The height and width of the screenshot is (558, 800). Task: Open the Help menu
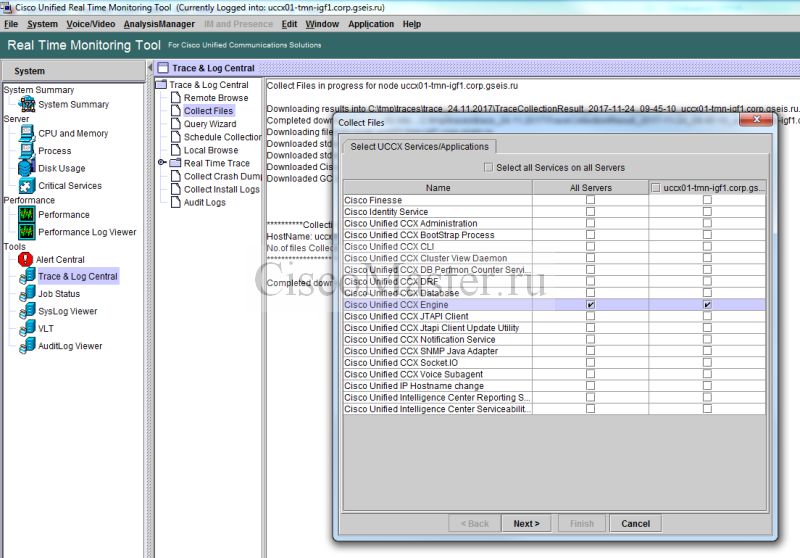click(x=412, y=24)
